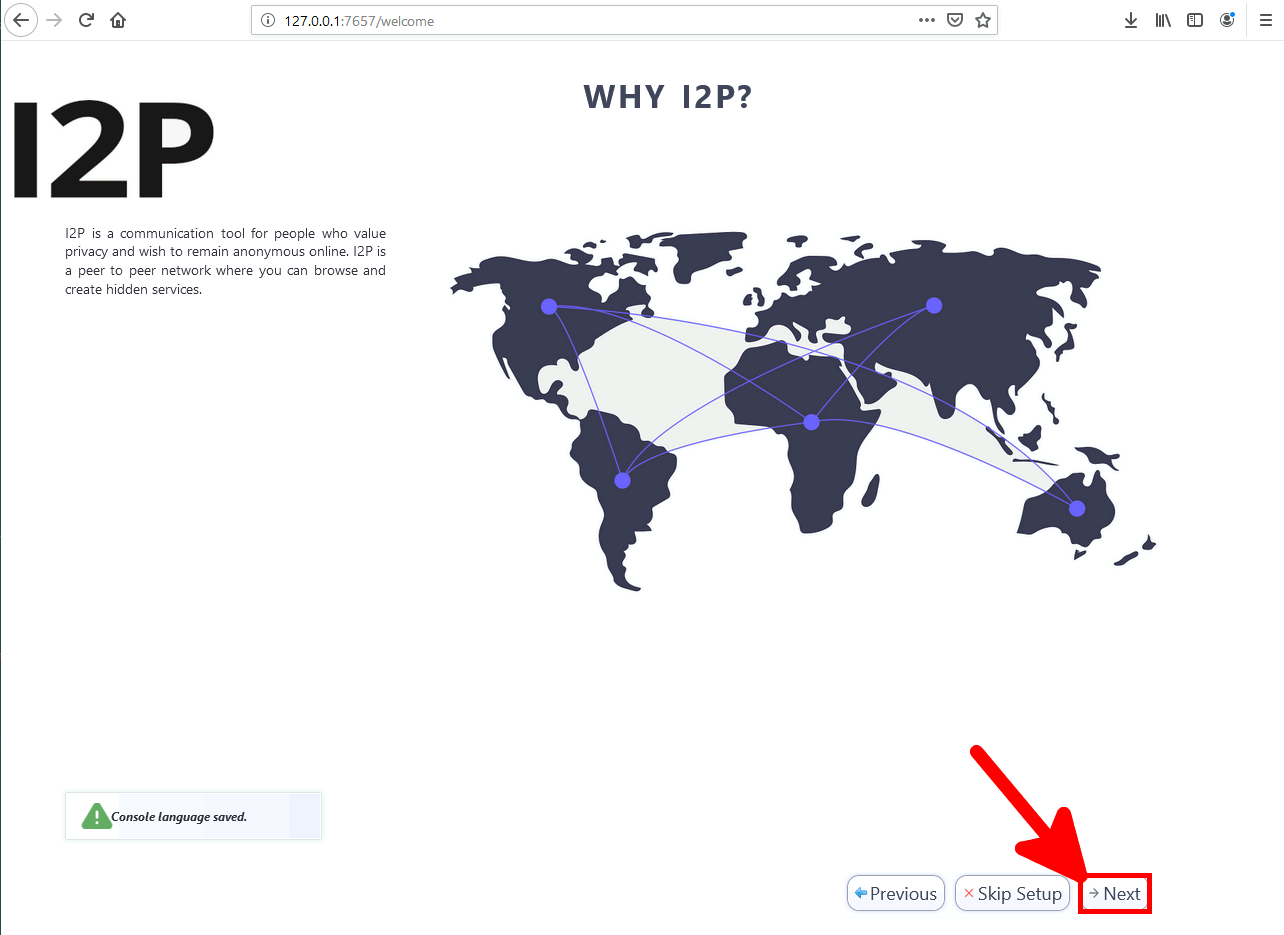The height and width of the screenshot is (935, 1284).
Task: Open the Library bookshelf icon
Action: click(x=1163, y=20)
